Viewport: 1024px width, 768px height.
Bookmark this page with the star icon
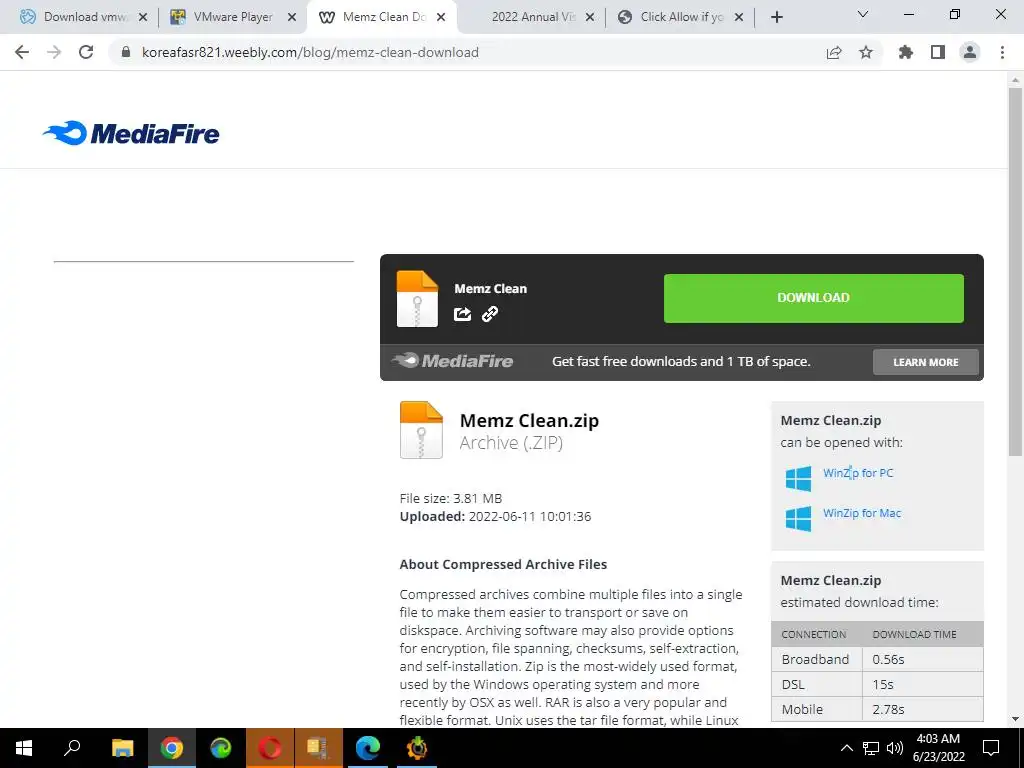[866, 52]
